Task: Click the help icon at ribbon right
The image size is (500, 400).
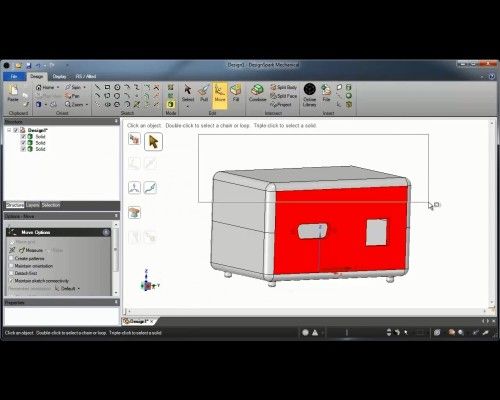Action: (x=492, y=76)
